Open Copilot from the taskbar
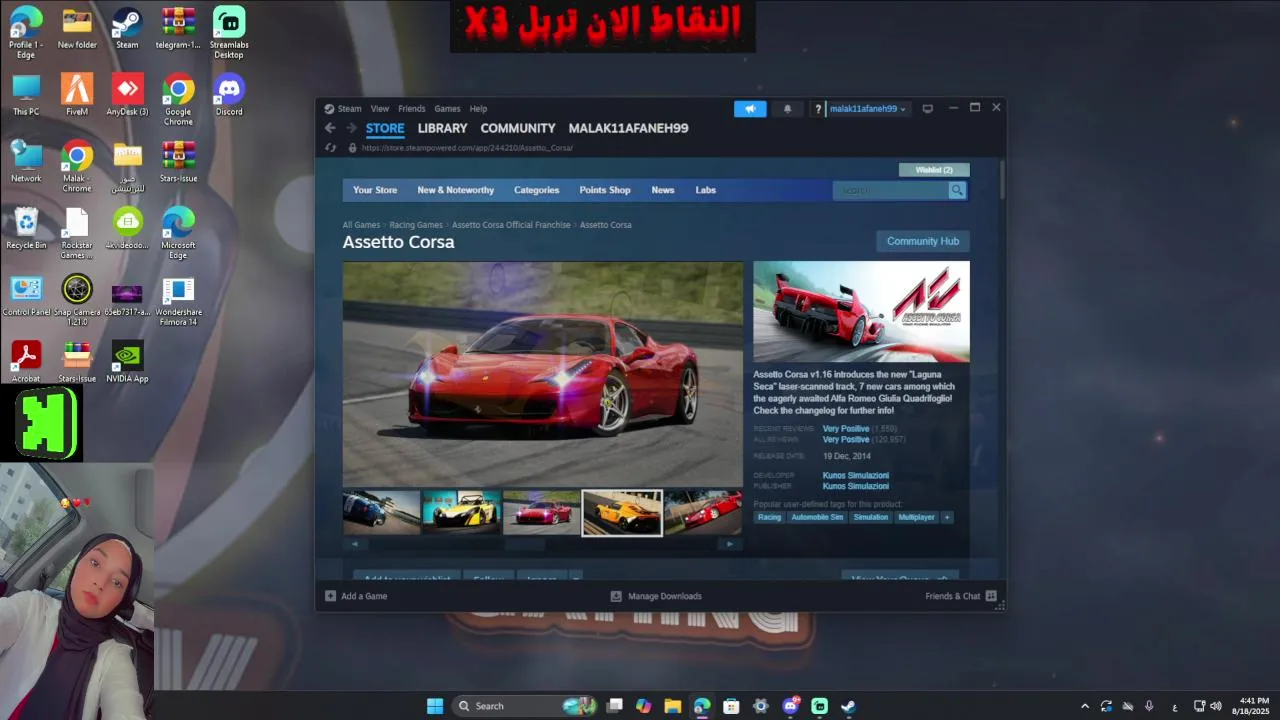The height and width of the screenshot is (720, 1280). tap(643, 706)
